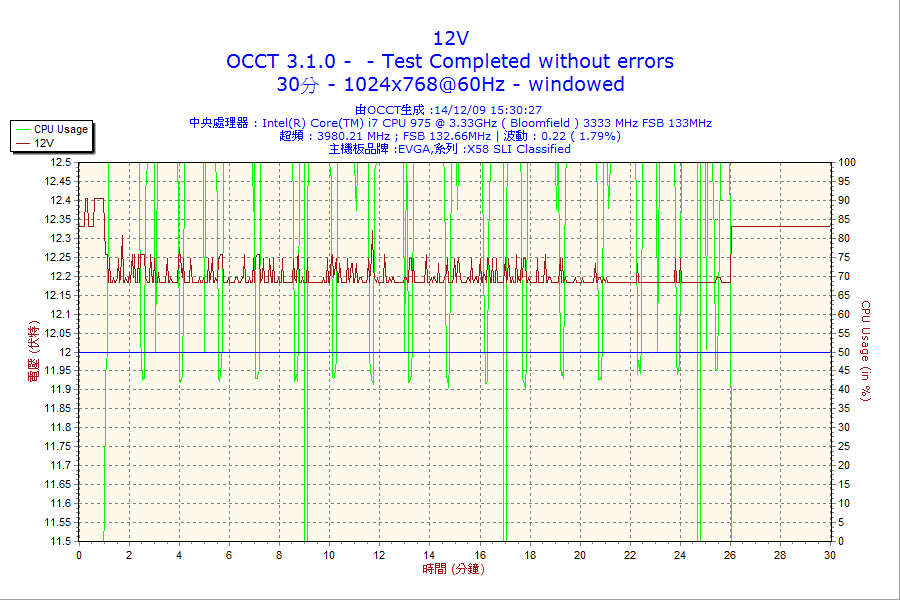Click the '26' minute label on time axis
900x600 pixels.
pos(730,555)
